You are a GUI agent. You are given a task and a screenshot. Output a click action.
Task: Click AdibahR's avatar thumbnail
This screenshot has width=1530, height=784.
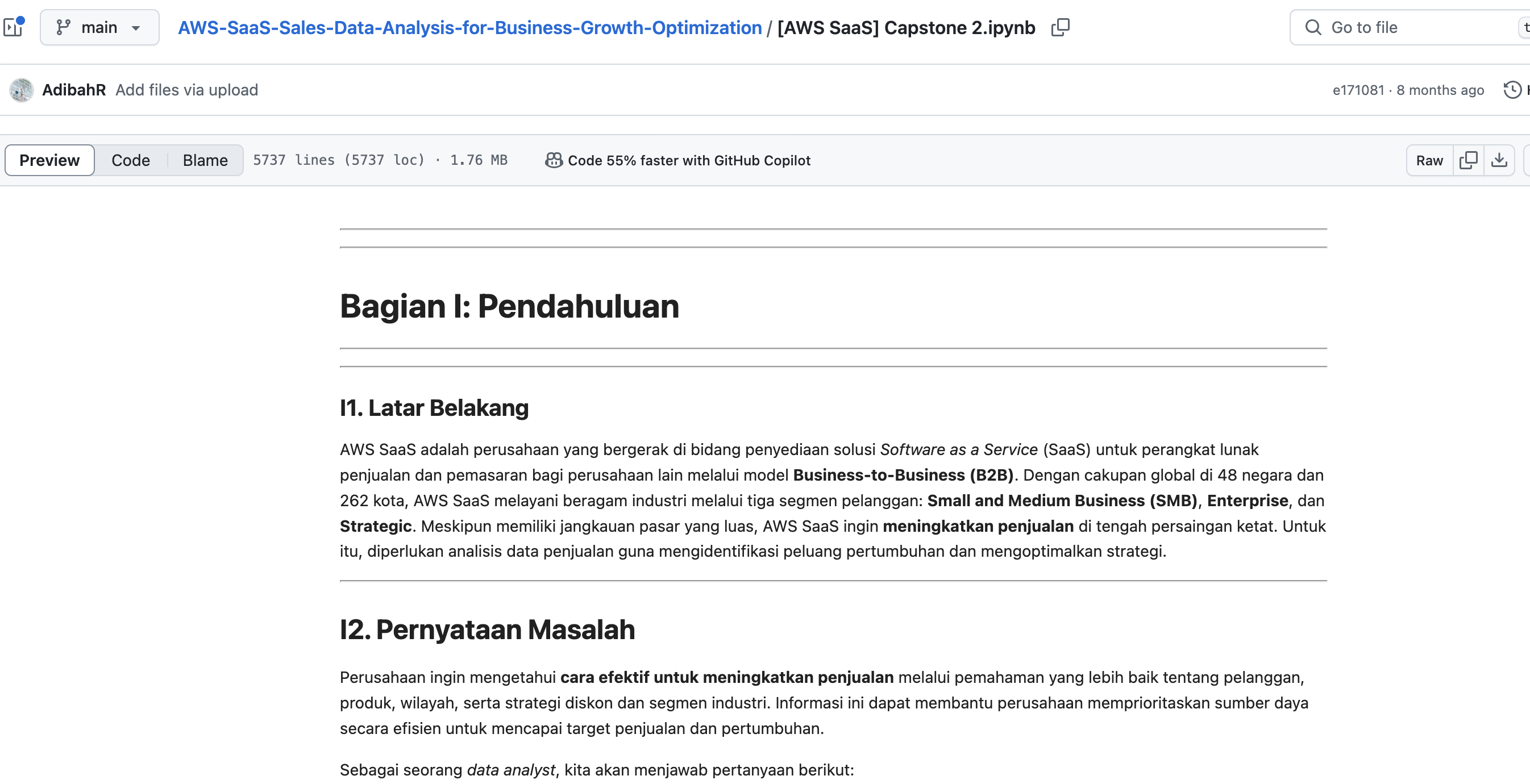pyautogui.click(x=20, y=90)
